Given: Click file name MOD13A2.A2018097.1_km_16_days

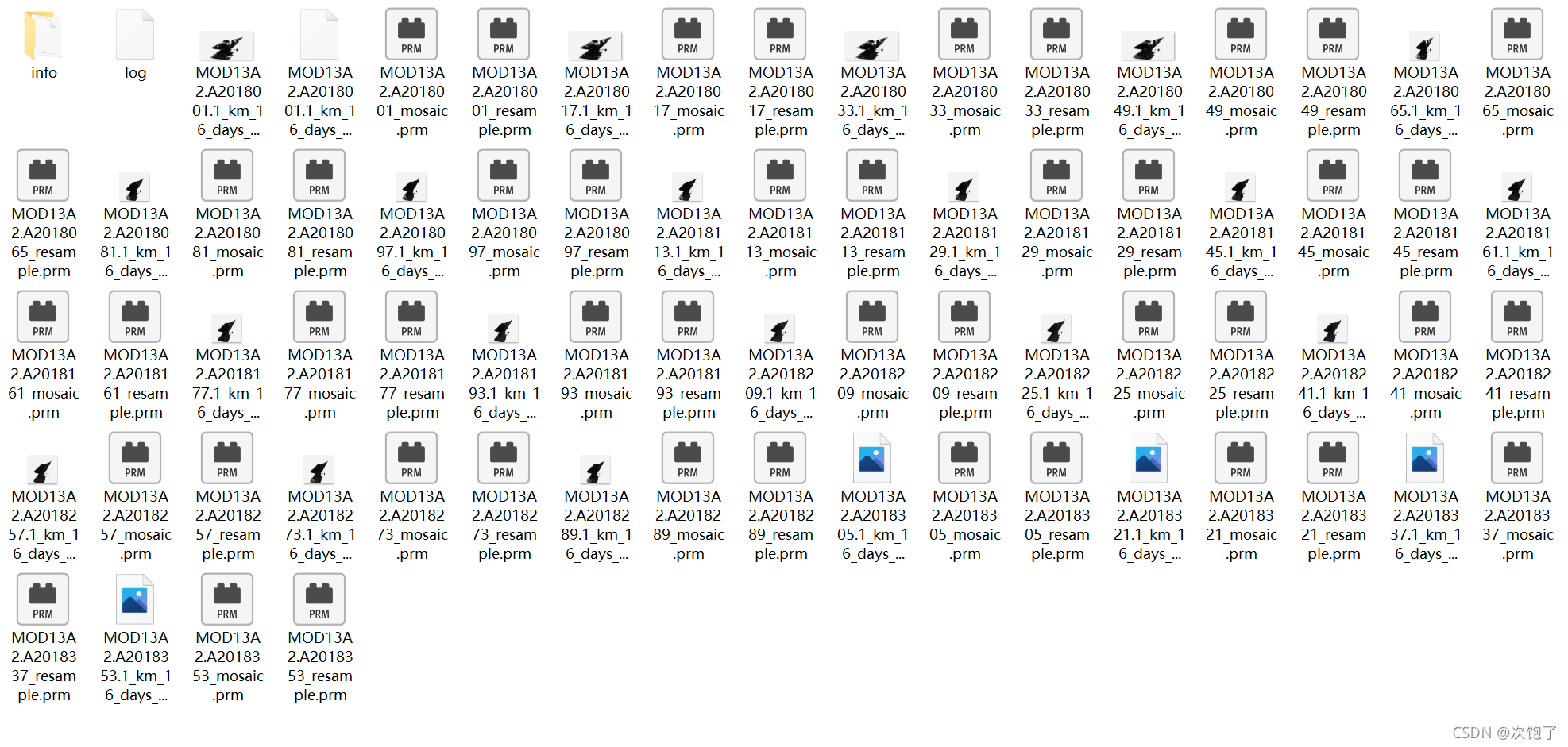Looking at the screenshot, I should (412, 242).
